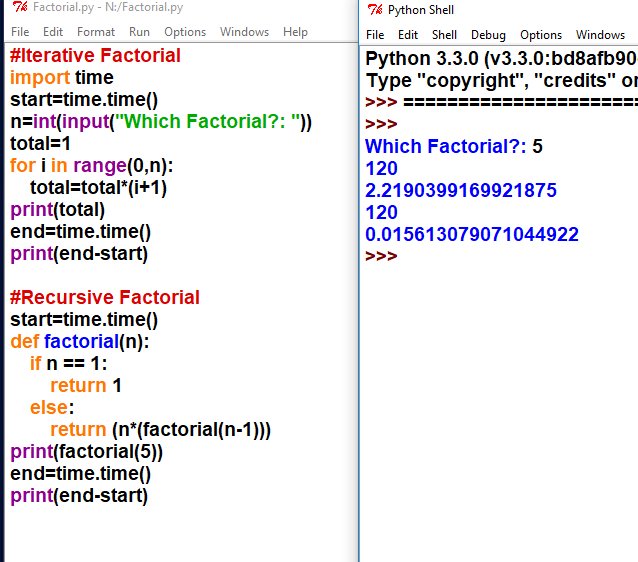
Task: Click the 'Which Factorial?: 5' shell line
Action: [454, 146]
